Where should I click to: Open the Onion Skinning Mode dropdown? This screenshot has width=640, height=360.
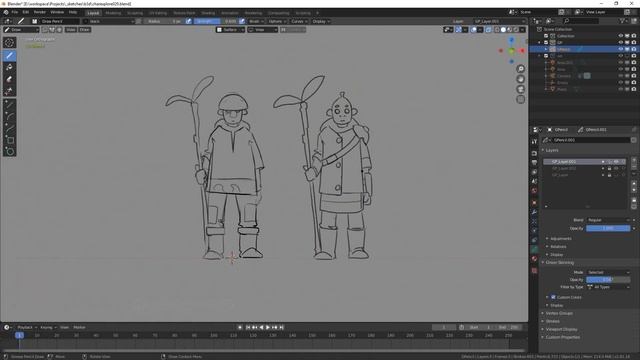[608, 272]
